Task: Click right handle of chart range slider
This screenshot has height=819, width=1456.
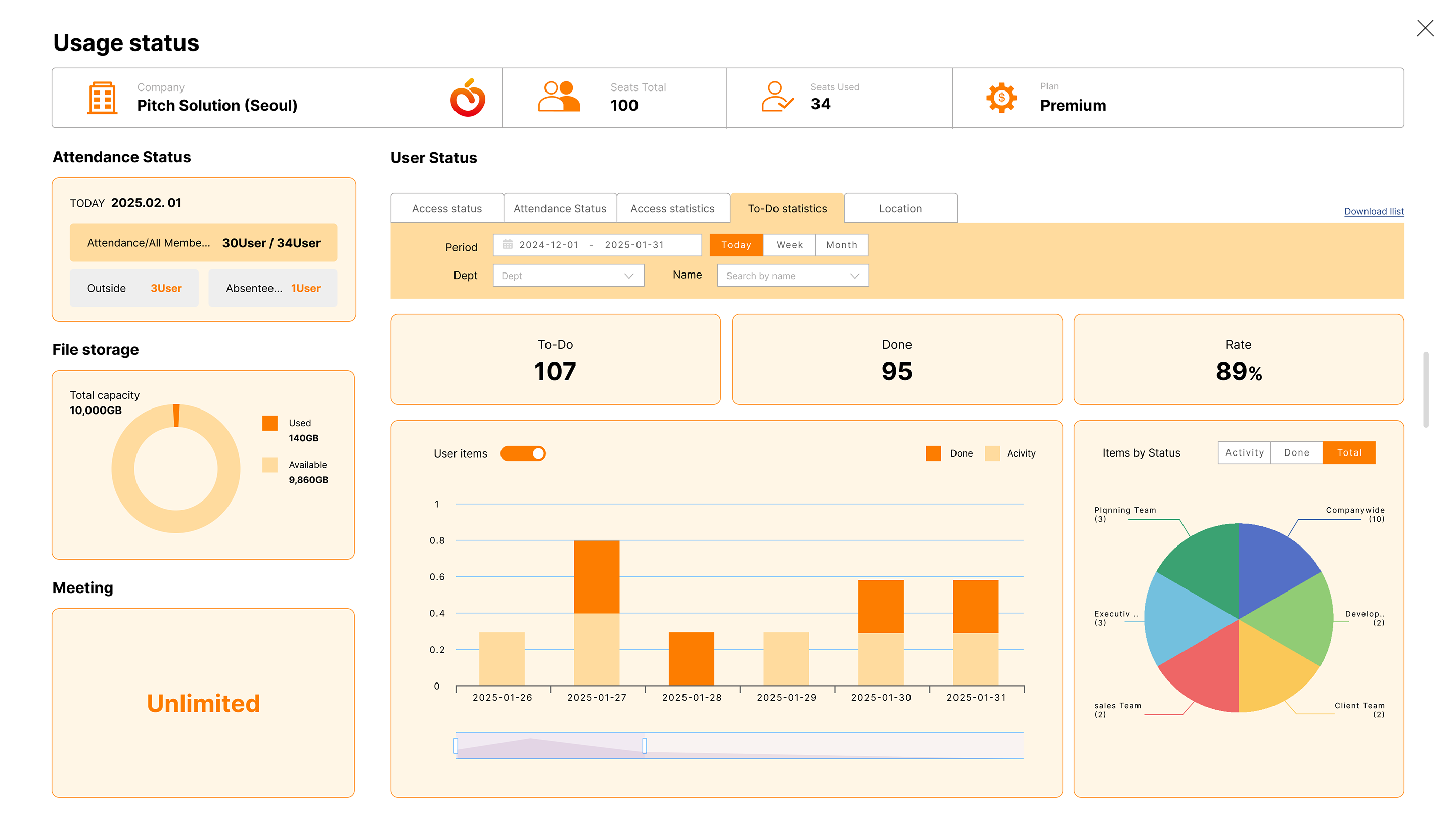Action: [645, 746]
